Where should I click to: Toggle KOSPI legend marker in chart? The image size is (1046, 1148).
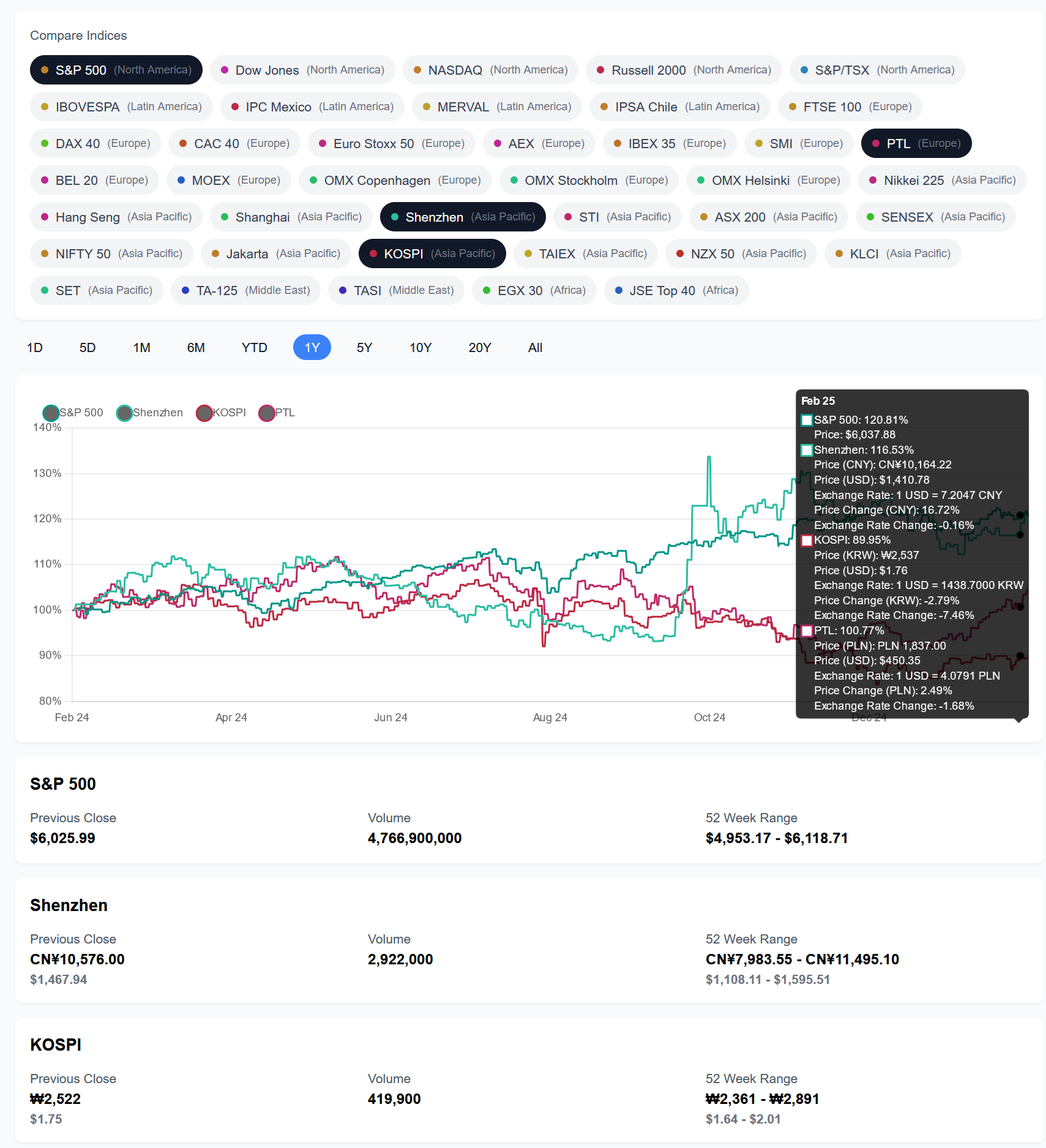[204, 413]
